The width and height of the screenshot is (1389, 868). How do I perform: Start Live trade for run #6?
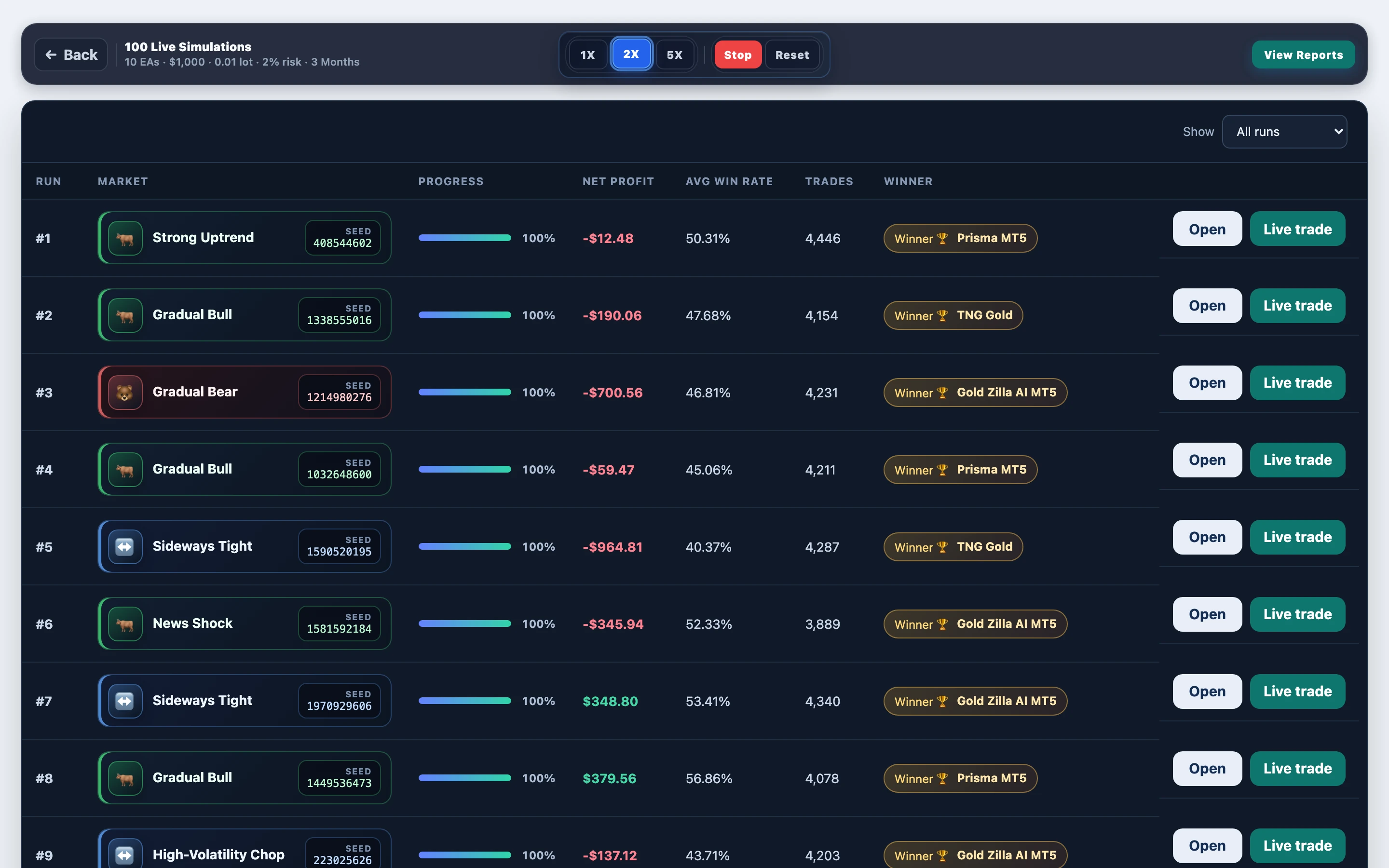point(1297,614)
